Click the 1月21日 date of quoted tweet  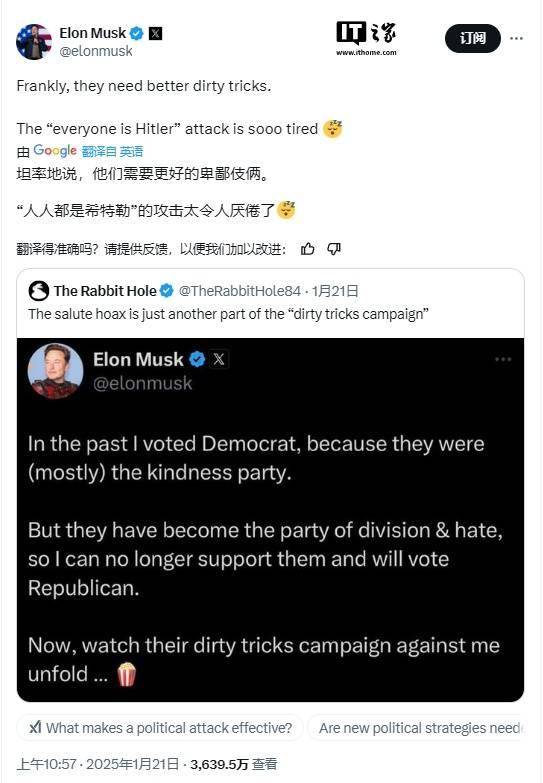tap(335, 291)
